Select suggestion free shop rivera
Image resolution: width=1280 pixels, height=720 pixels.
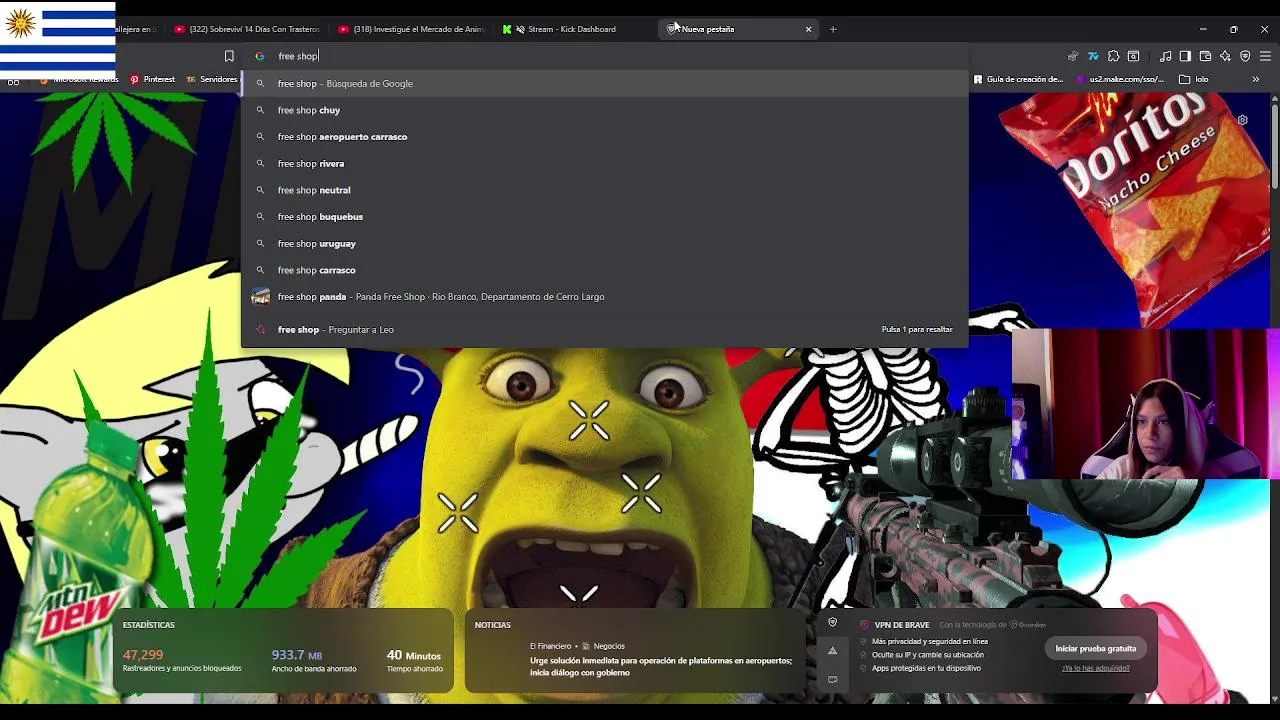(x=604, y=163)
